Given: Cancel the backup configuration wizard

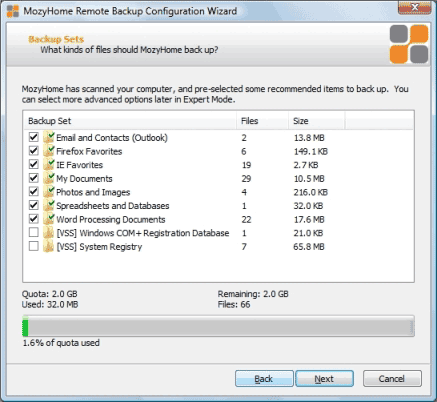Looking at the screenshot, I should 392,379.
